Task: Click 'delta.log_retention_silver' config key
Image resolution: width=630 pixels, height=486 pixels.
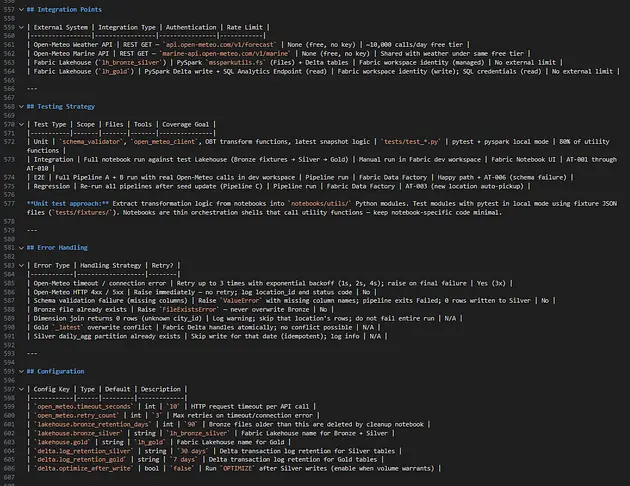Action: [84, 451]
